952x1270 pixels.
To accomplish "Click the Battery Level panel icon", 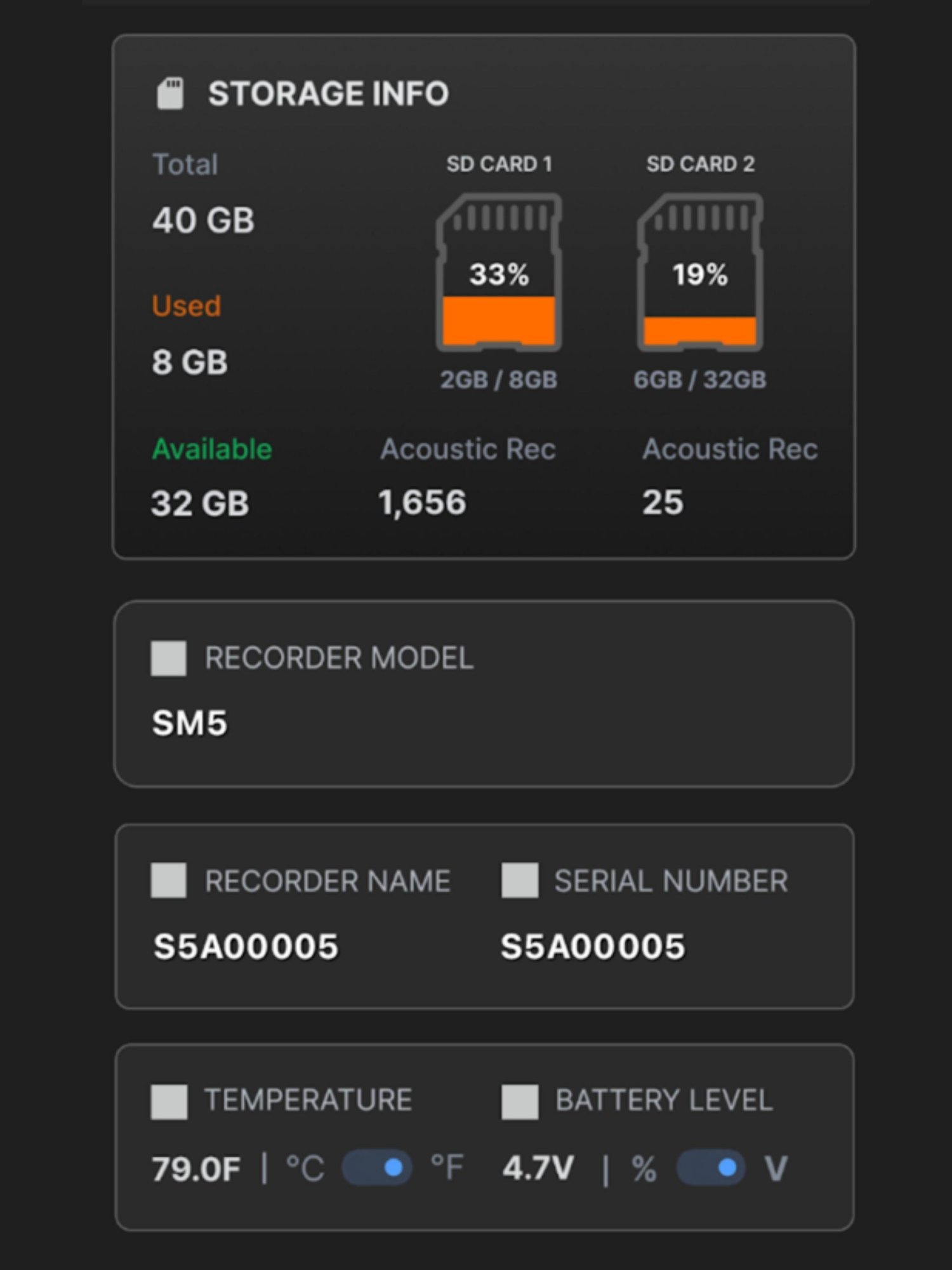I will 520,1100.
